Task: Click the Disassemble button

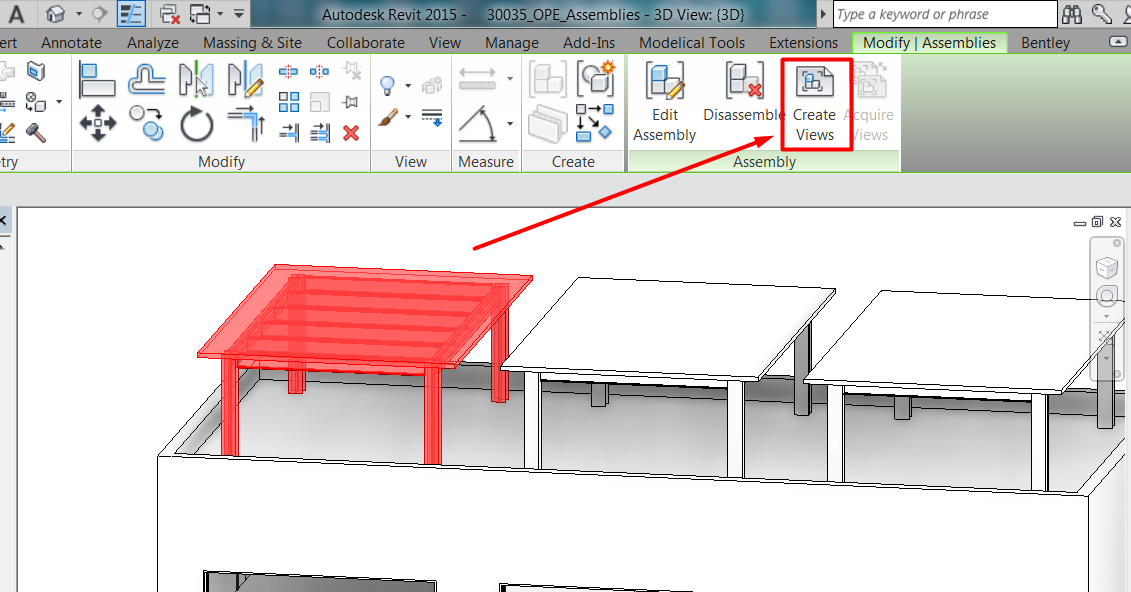Action: click(x=744, y=92)
